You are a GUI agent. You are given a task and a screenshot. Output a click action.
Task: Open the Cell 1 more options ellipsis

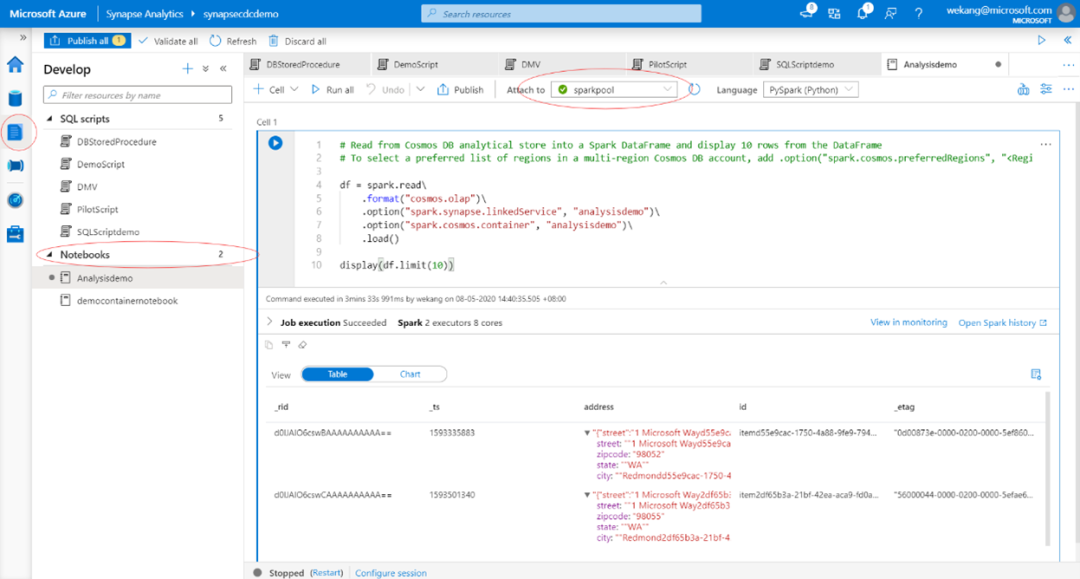coord(1046,145)
